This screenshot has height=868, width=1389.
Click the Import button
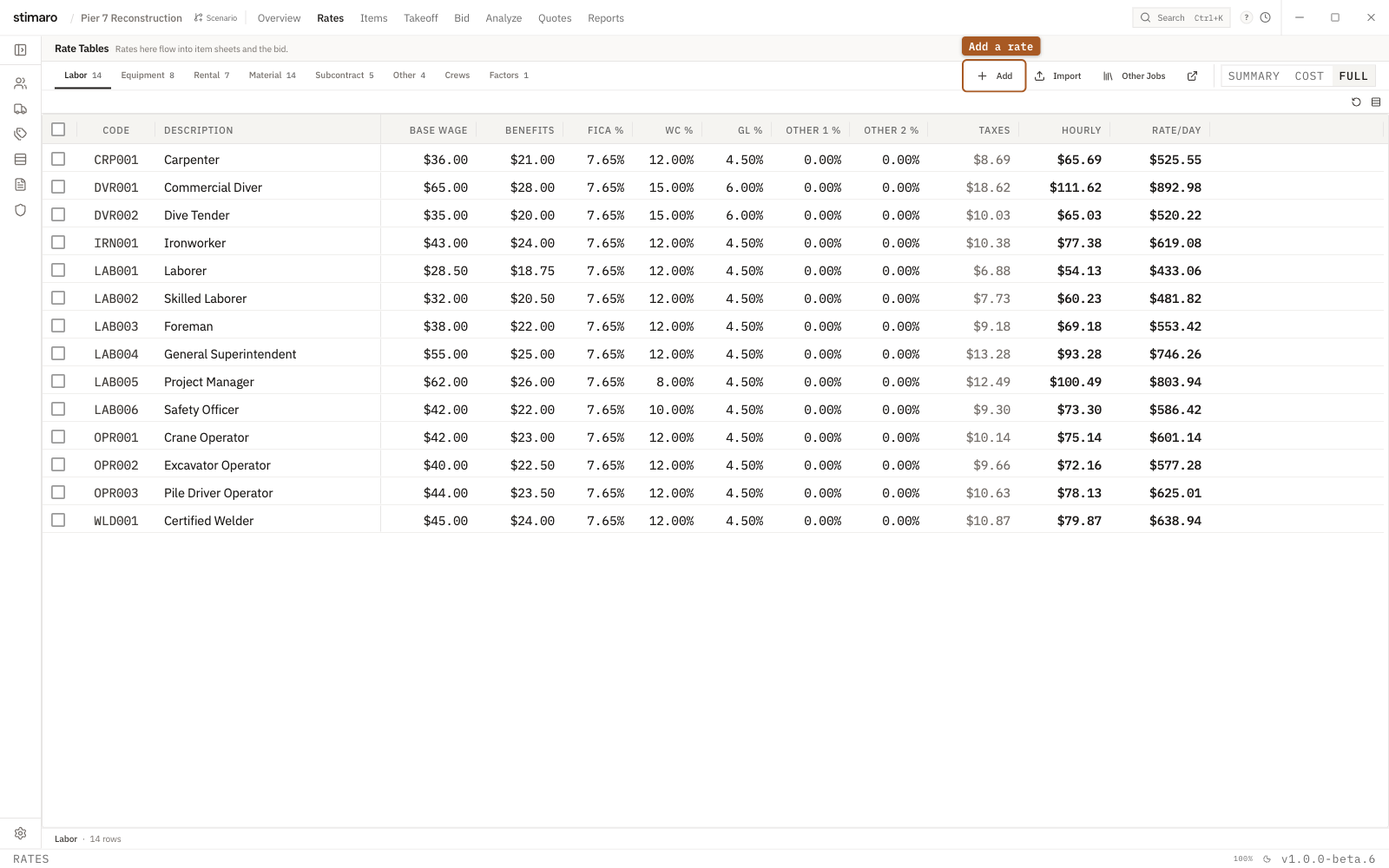click(1058, 76)
